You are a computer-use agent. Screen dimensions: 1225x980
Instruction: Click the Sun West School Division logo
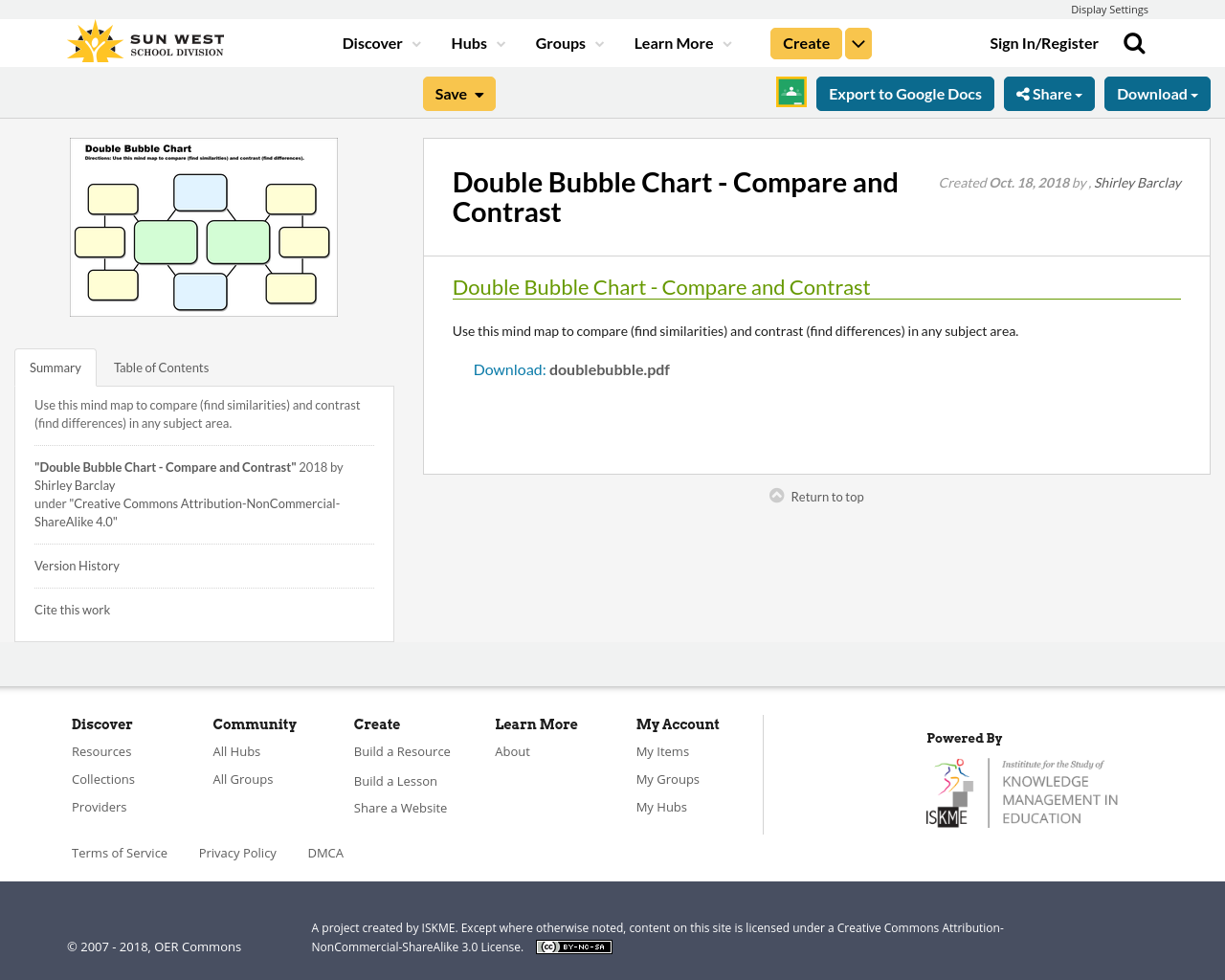(144, 40)
